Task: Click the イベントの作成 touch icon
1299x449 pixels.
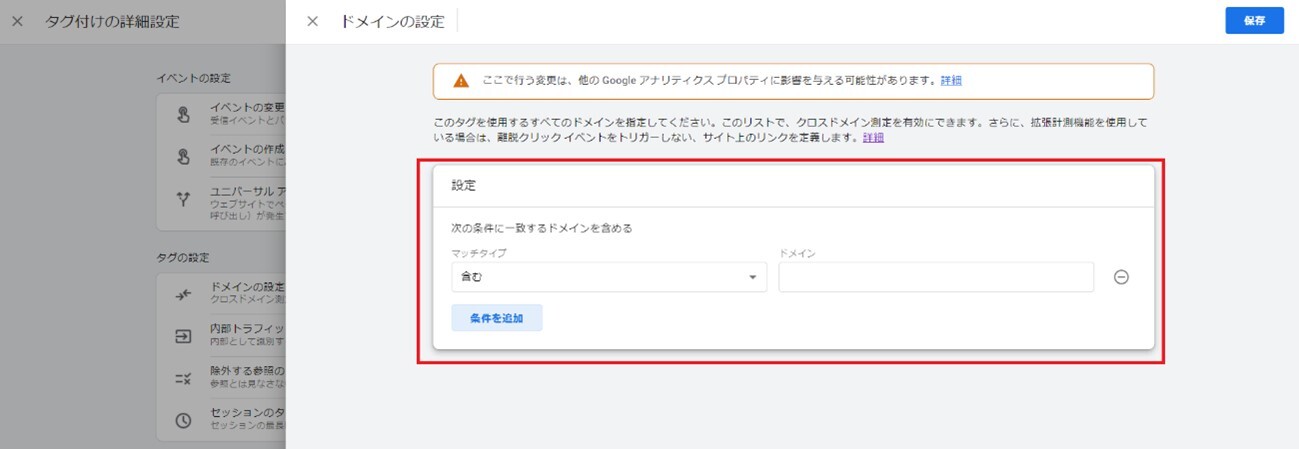Action: (183, 155)
